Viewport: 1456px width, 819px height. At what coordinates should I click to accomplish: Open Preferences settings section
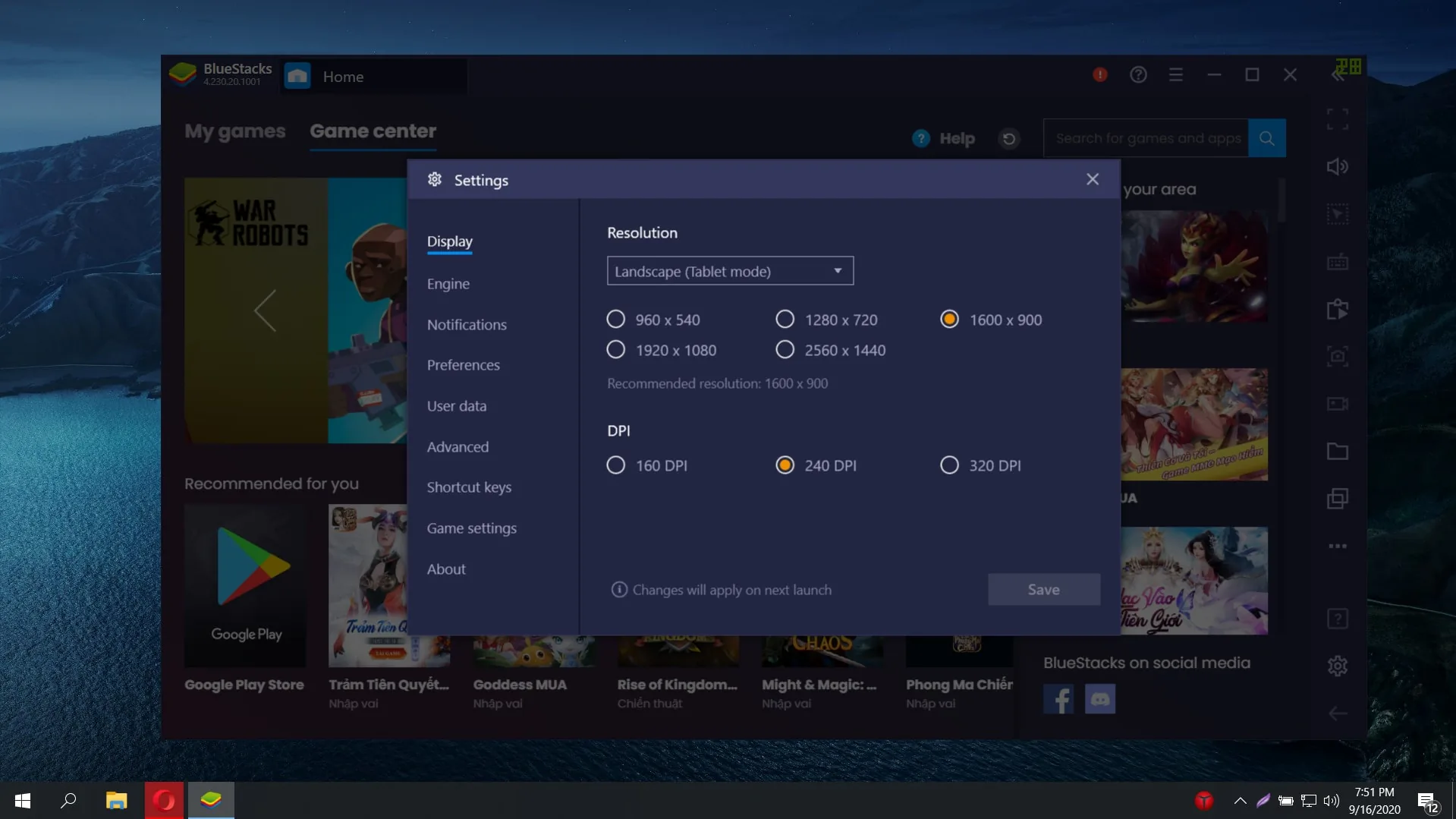tap(463, 365)
